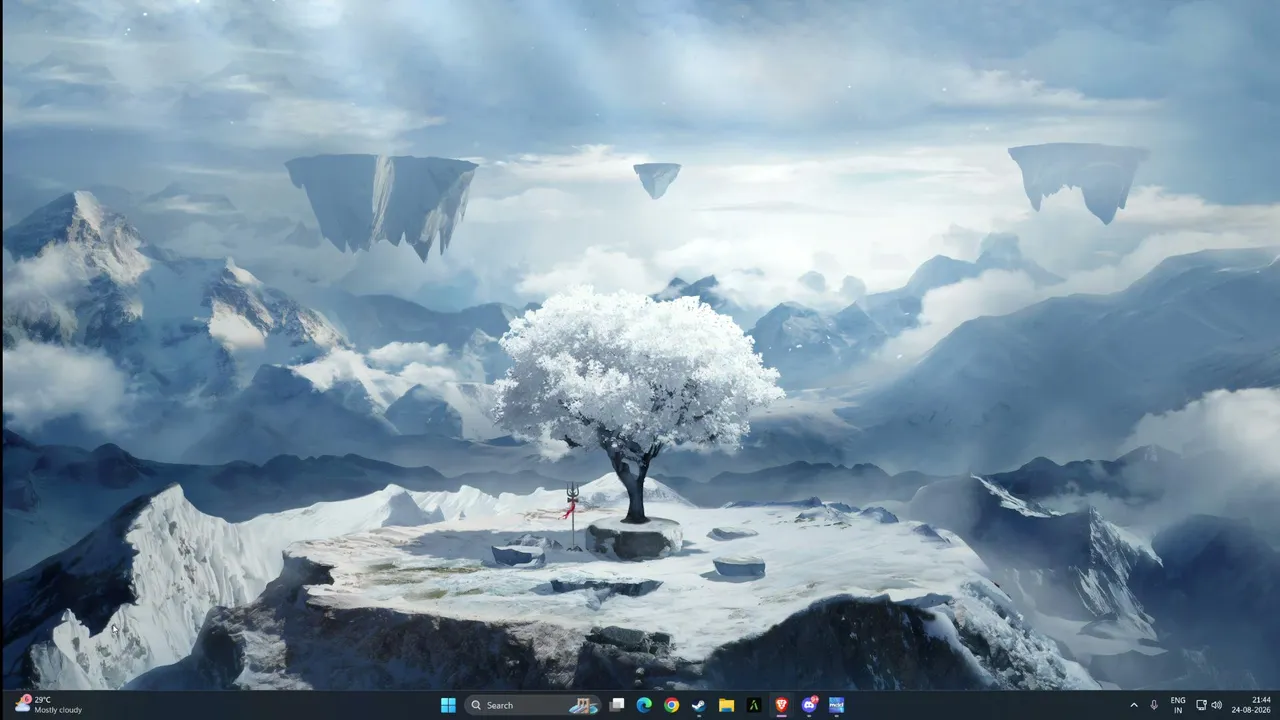Image resolution: width=1280 pixels, height=720 pixels.
Task: Open the weather widget showing 29°C
Action: pos(48,705)
